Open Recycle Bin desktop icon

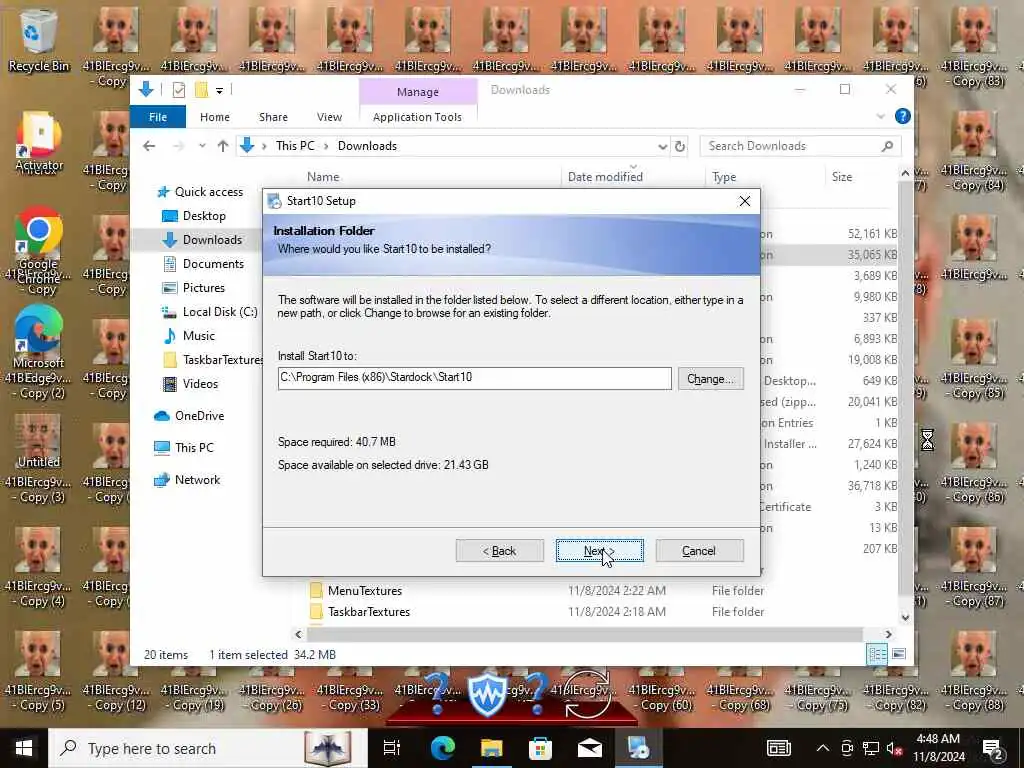point(39,40)
